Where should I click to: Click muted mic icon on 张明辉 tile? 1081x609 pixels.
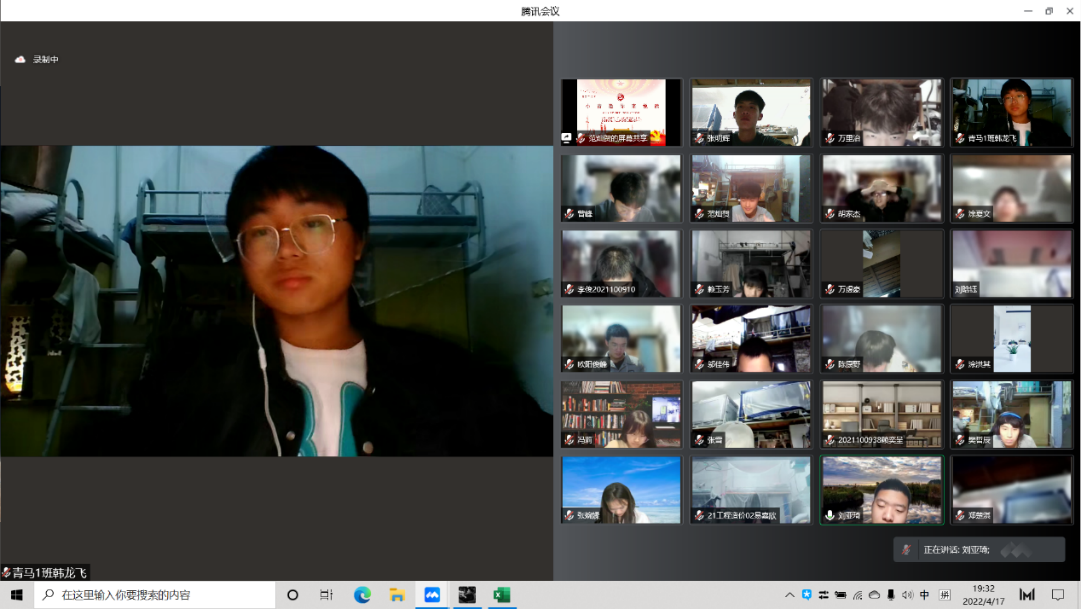[x=699, y=138]
